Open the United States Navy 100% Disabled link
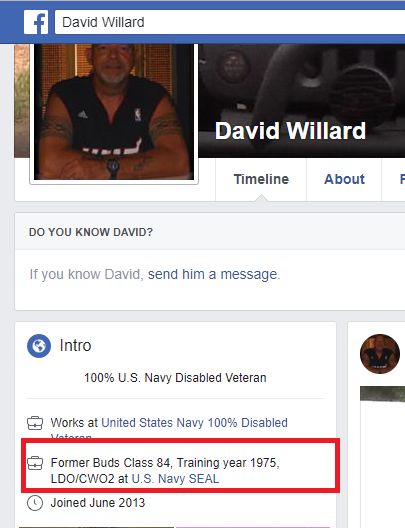The width and height of the screenshot is (405, 528). pos(195,423)
